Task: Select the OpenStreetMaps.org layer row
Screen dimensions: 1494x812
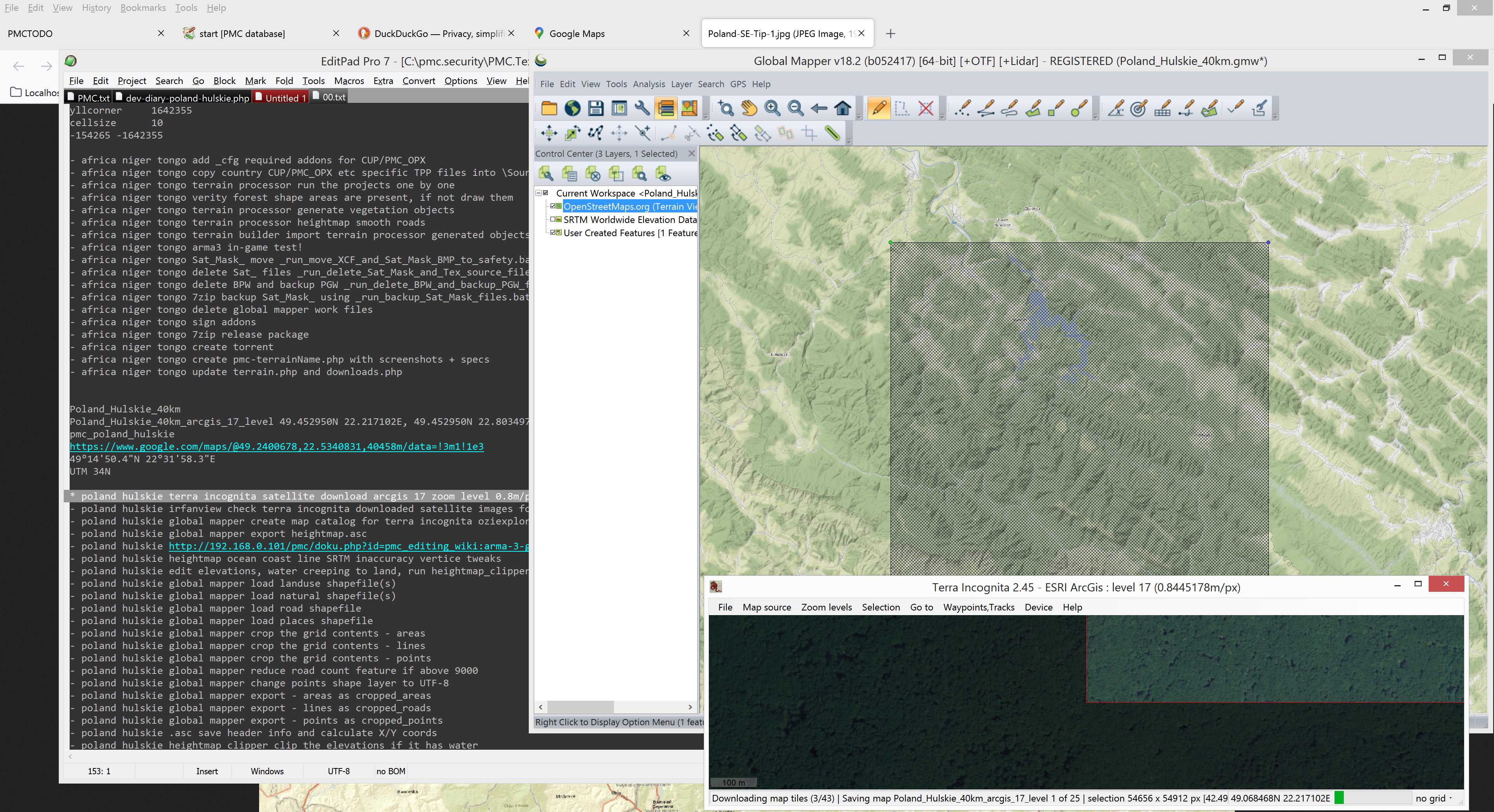Action: pyautogui.click(x=630, y=206)
